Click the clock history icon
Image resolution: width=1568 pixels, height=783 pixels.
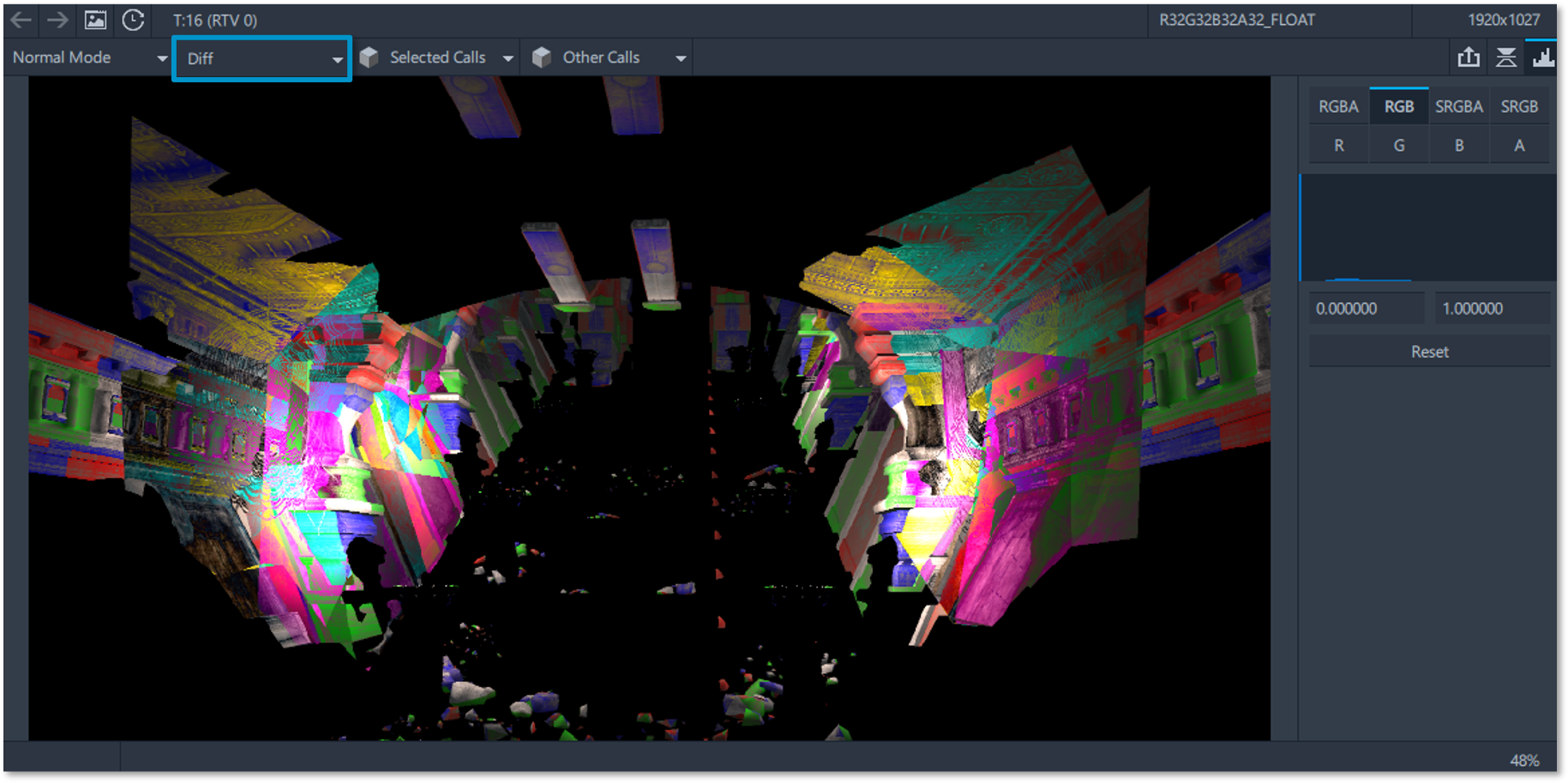coord(133,20)
